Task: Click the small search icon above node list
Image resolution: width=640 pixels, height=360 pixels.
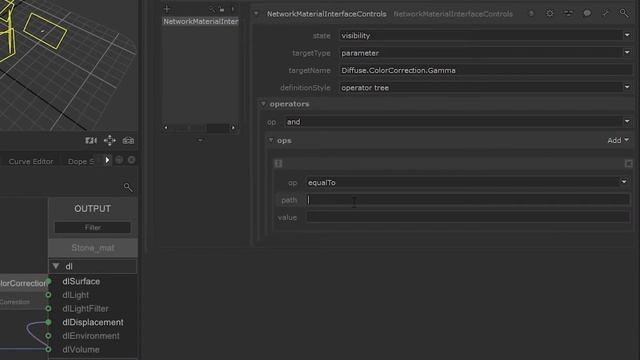Action: click(x=211, y=9)
